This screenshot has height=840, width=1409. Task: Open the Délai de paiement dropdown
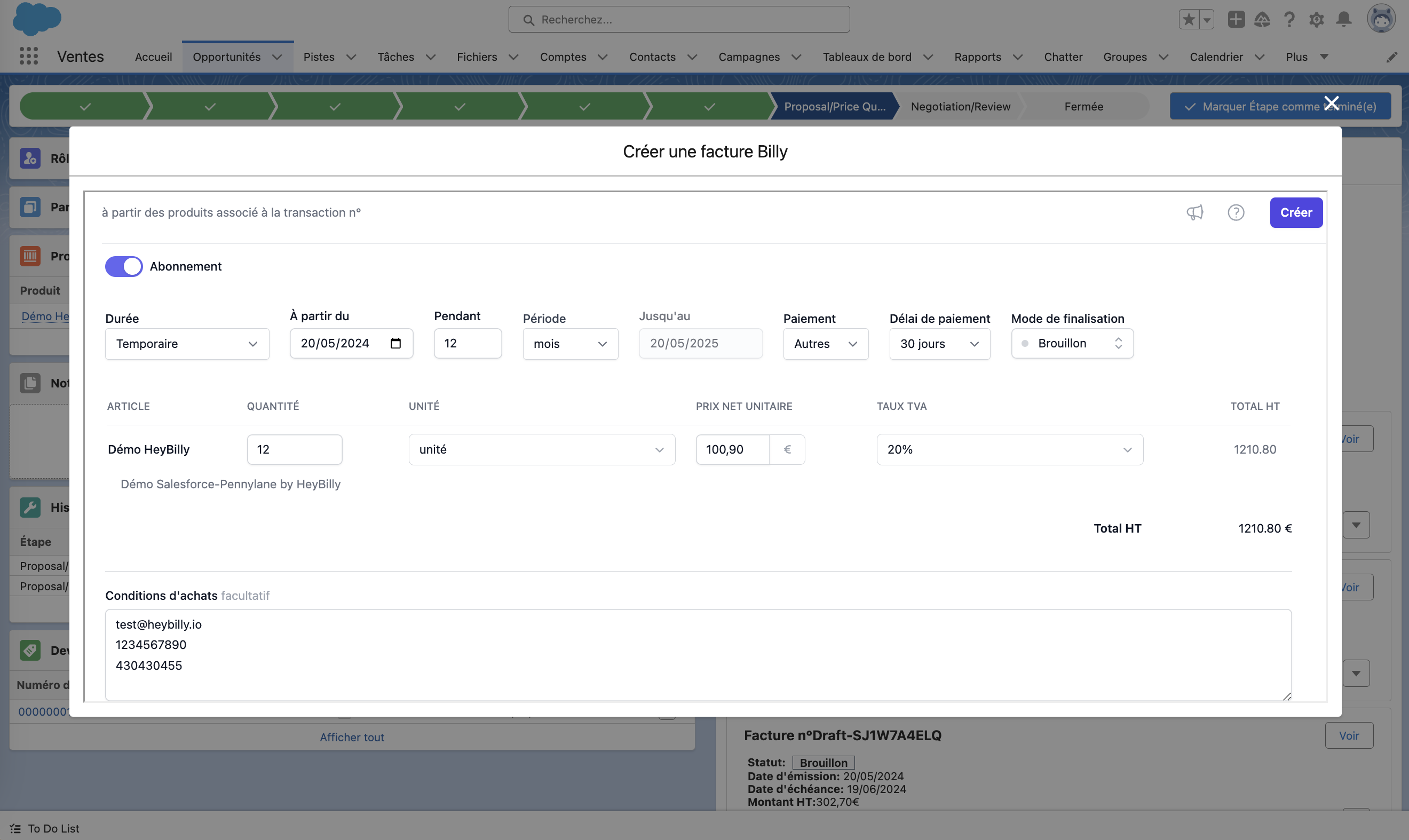click(940, 344)
